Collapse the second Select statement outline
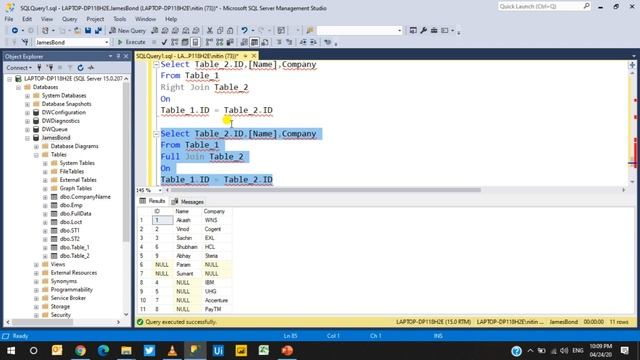Image resolution: width=640 pixels, height=360 pixels. pyautogui.click(x=156, y=134)
